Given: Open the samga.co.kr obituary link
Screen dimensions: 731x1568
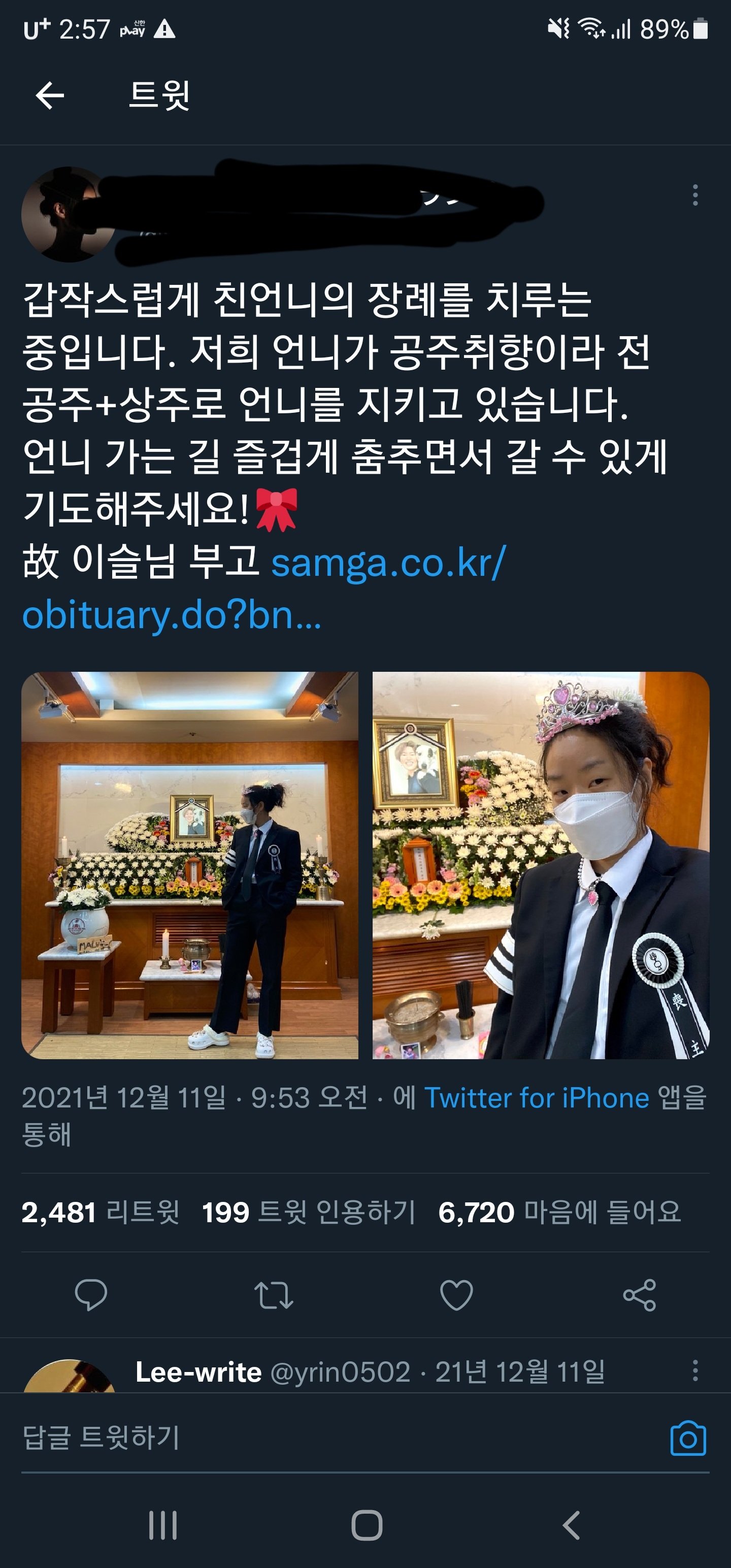Looking at the screenshot, I should pos(265,589).
